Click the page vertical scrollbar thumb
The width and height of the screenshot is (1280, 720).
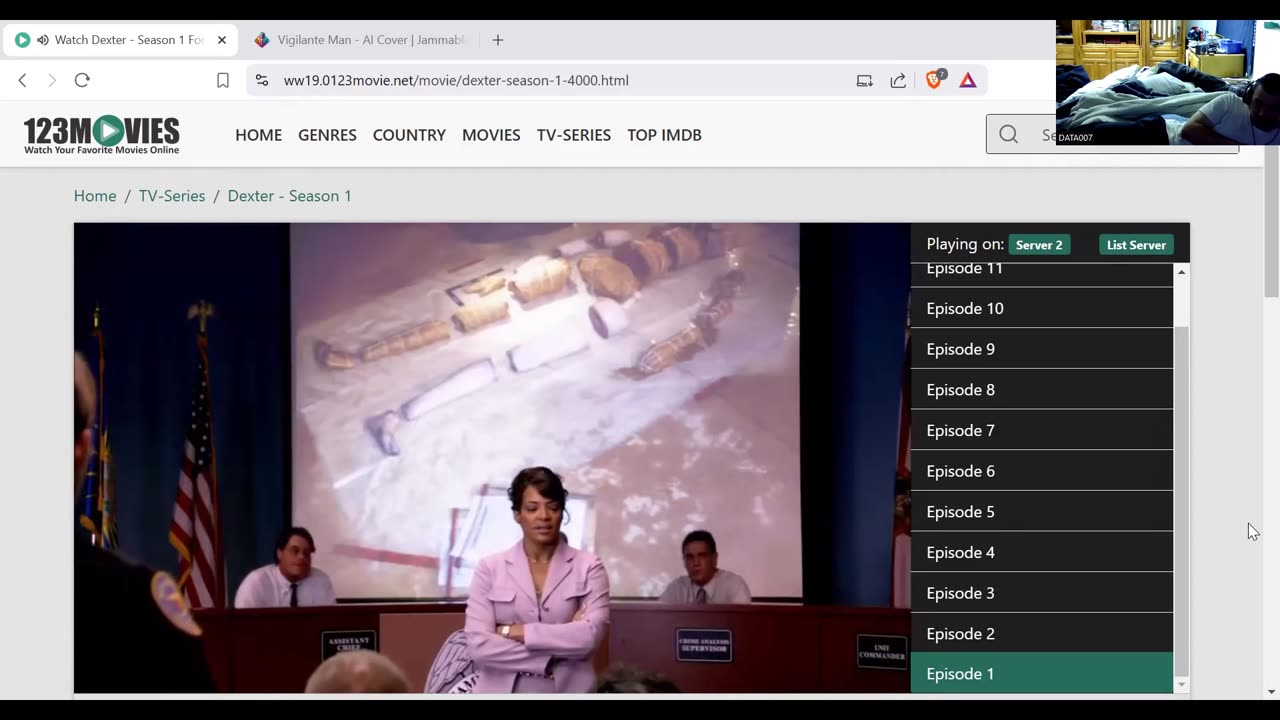coord(1271,221)
